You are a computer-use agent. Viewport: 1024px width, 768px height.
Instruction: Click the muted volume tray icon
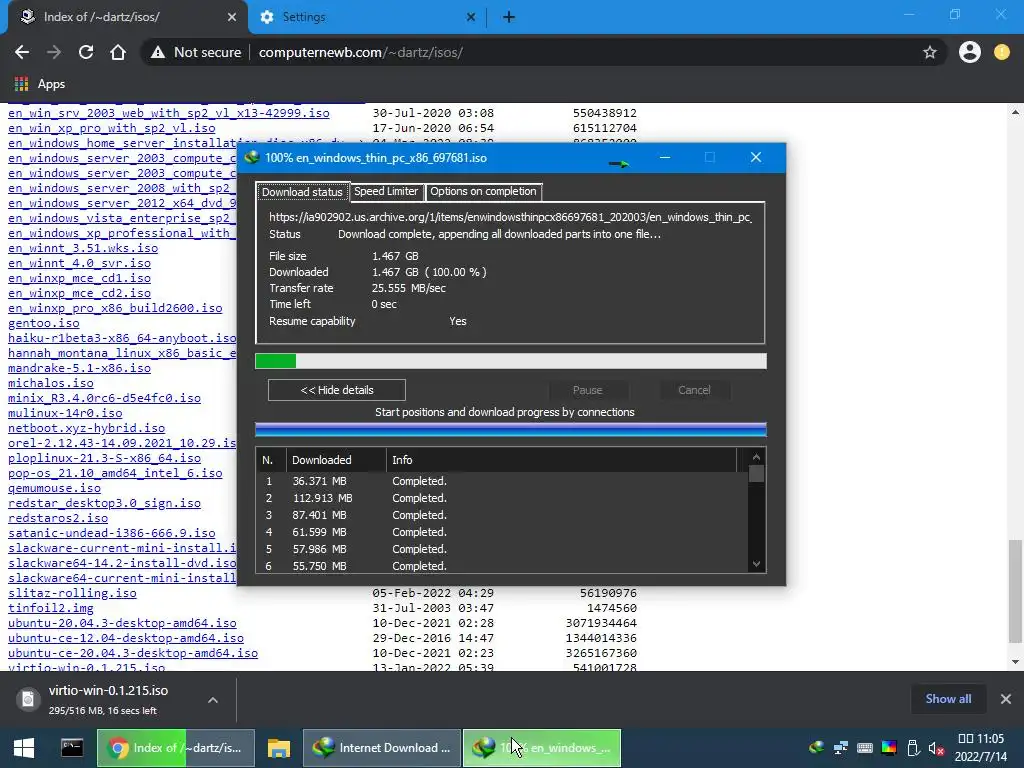(x=936, y=748)
